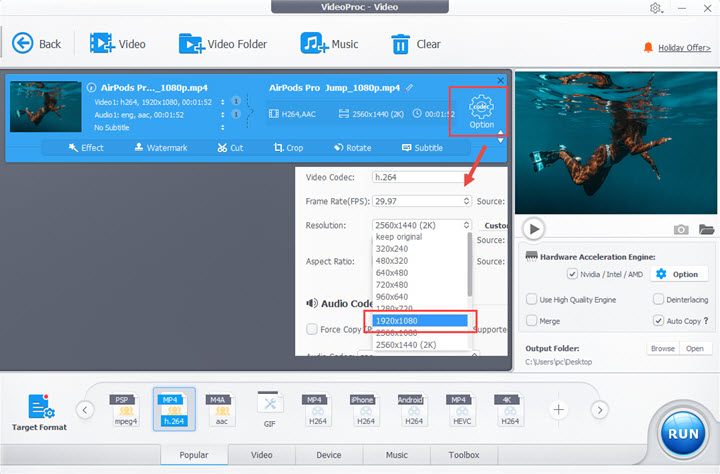This screenshot has width=720, height=474.
Task: Choose 2560x1440 (2K) list entry
Action: click(406, 345)
